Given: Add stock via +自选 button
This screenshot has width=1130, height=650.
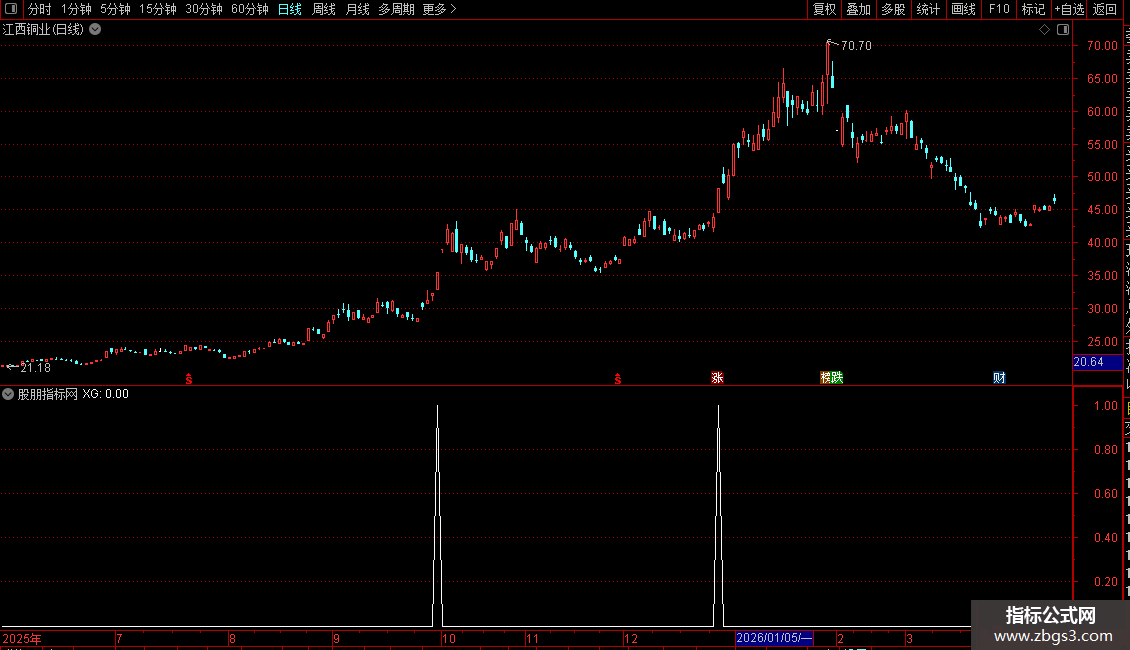Looking at the screenshot, I should [x=1069, y=9].
